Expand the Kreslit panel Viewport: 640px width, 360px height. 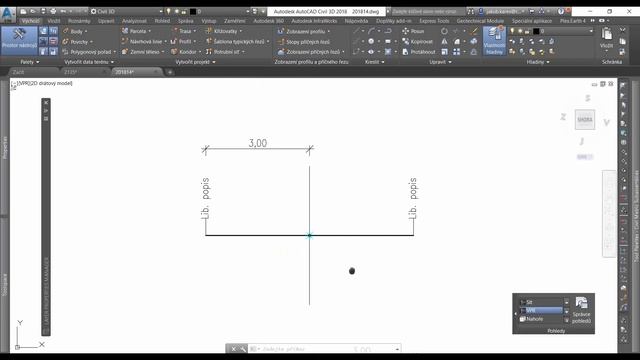pos(374,62)
